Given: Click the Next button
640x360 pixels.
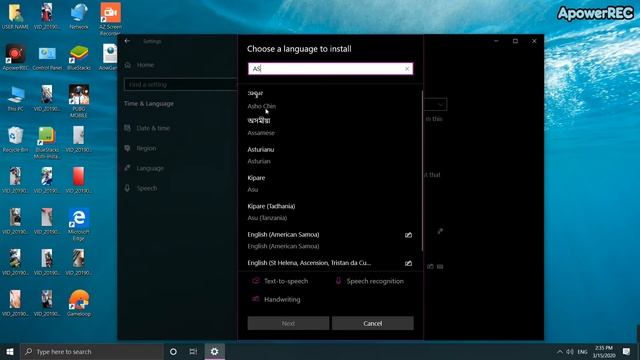Looking at the screenshot, I should click(288, 323).
